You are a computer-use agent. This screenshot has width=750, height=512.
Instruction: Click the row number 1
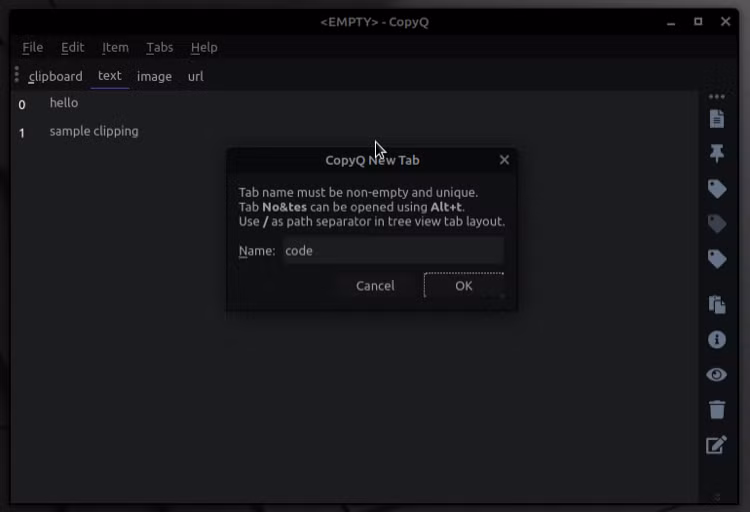22,133
